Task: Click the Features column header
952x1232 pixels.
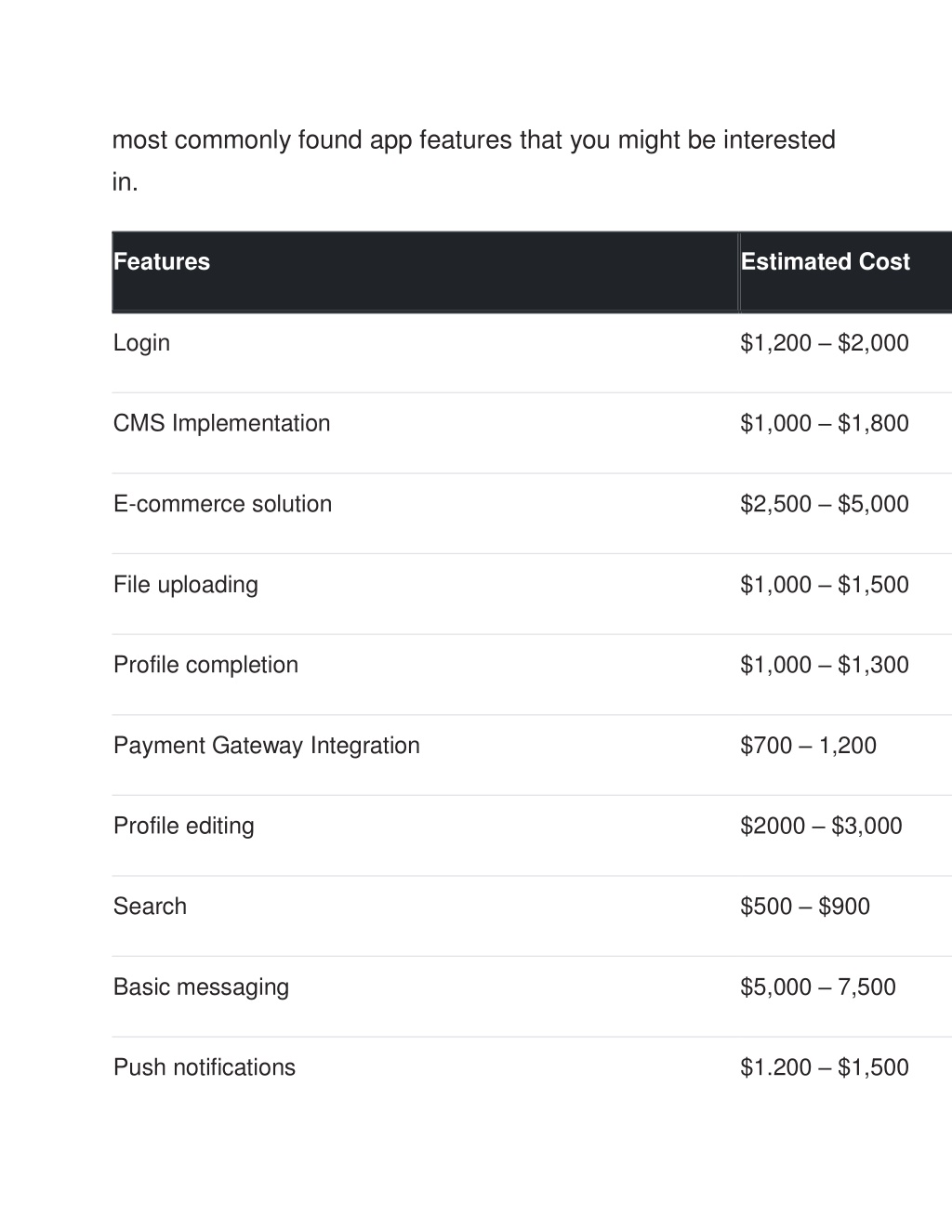Action: tap(162, 261)
